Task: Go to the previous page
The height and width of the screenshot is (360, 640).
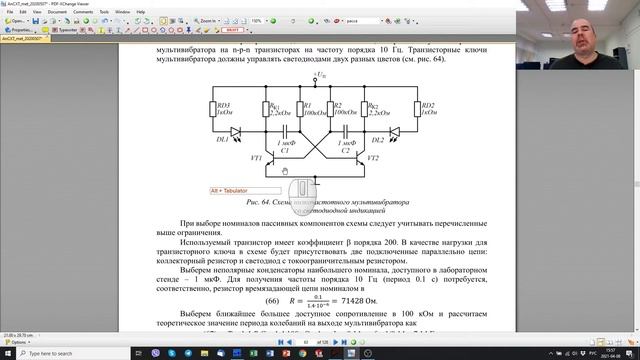Action: [289, 342]
